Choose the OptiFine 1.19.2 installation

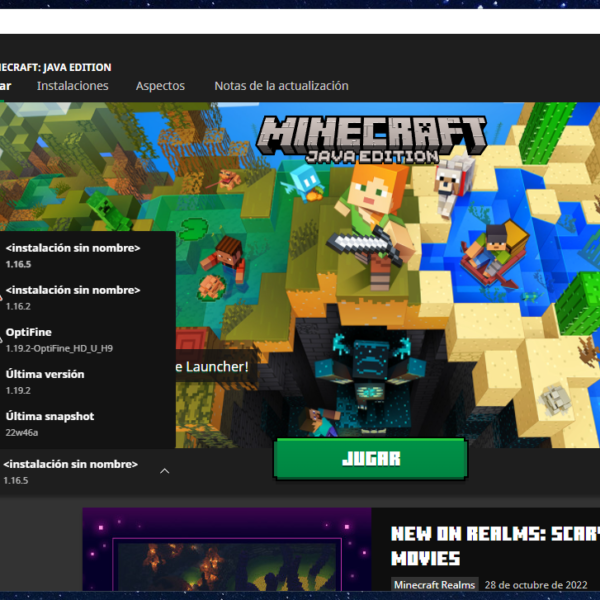(88, 340)
